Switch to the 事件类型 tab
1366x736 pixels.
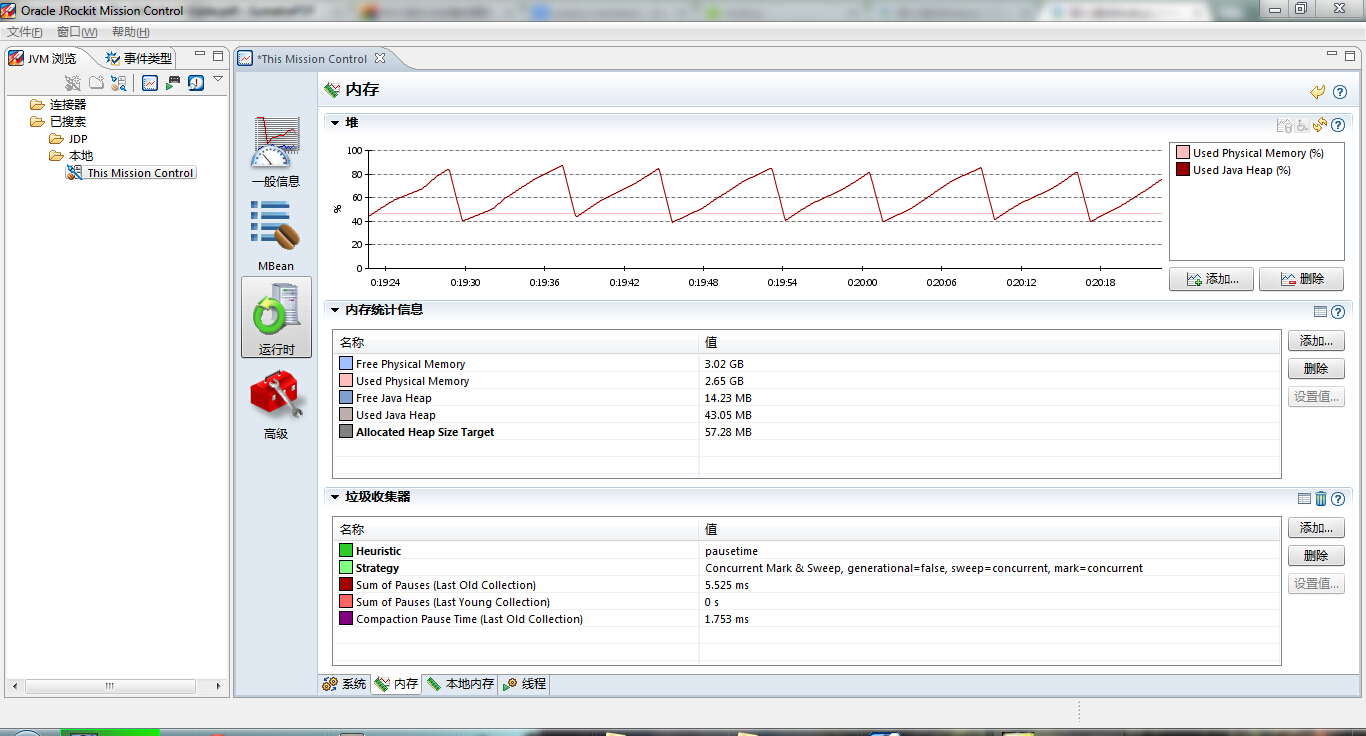pos(139,58)
